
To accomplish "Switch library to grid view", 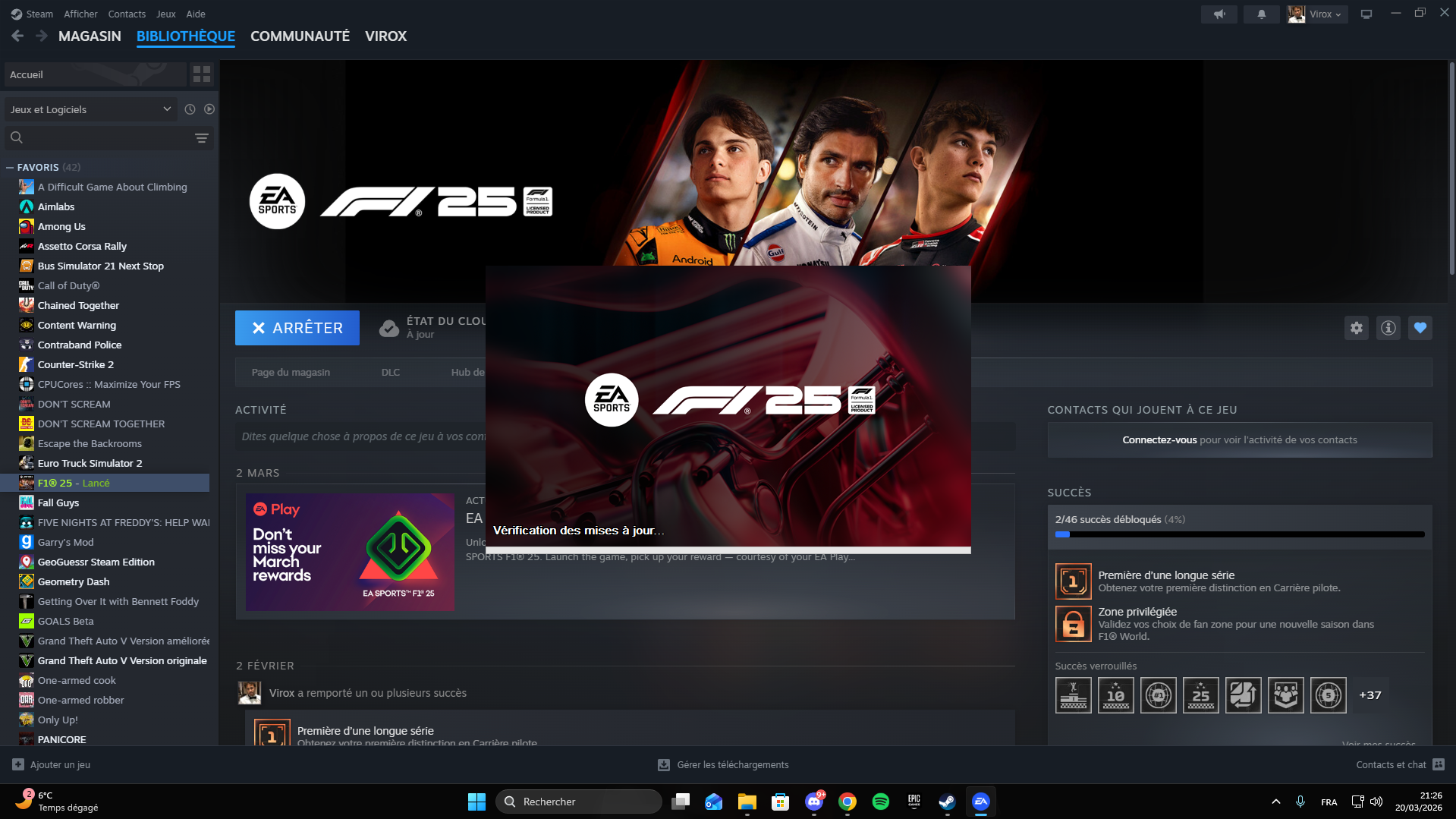I will [x=202, y=74].
